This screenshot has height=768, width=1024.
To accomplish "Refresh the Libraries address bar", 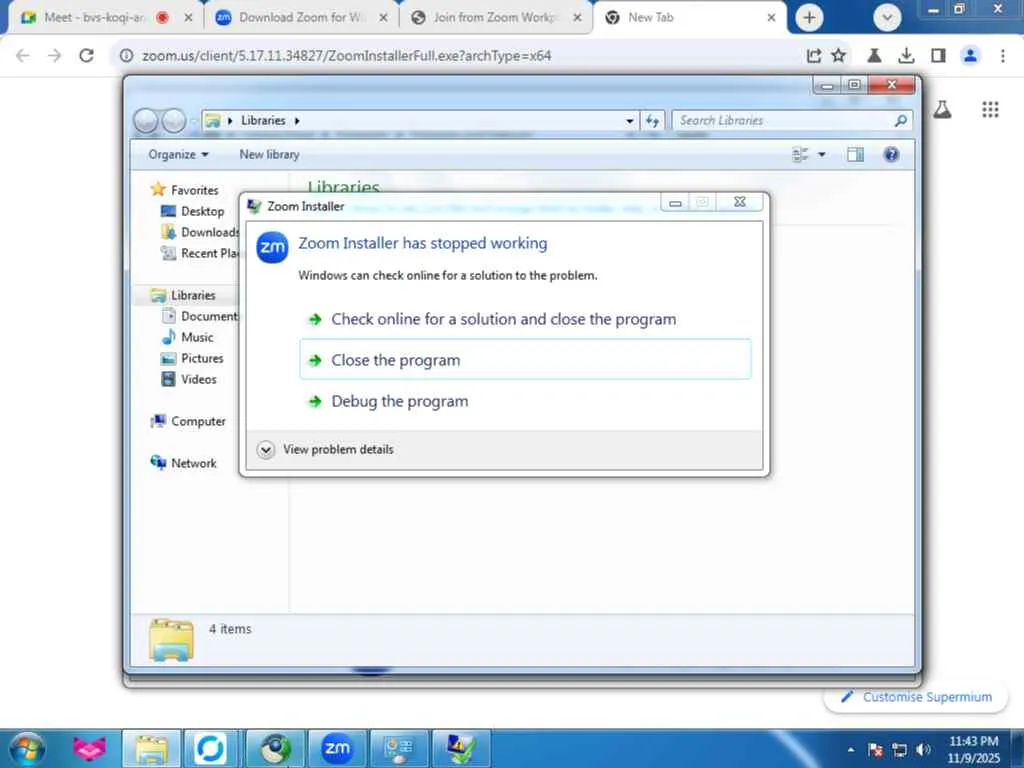I will pos(652,120).
